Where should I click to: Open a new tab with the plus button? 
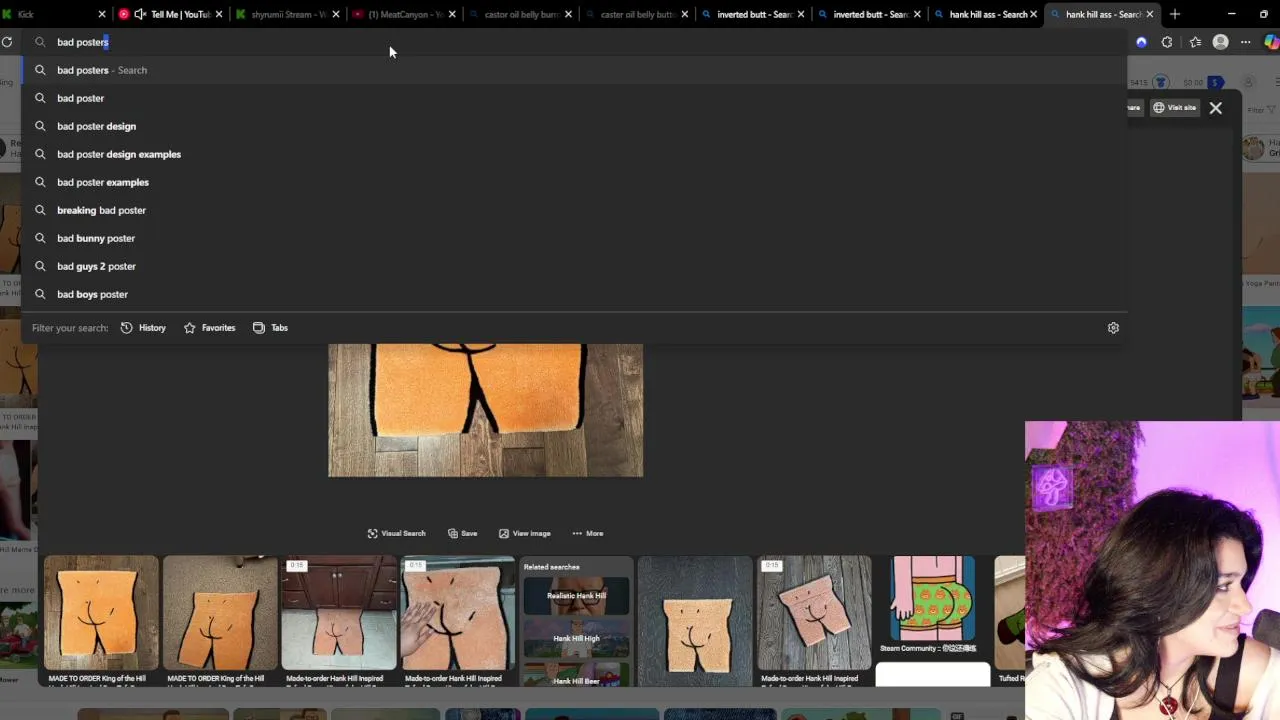pos(1175,14)
